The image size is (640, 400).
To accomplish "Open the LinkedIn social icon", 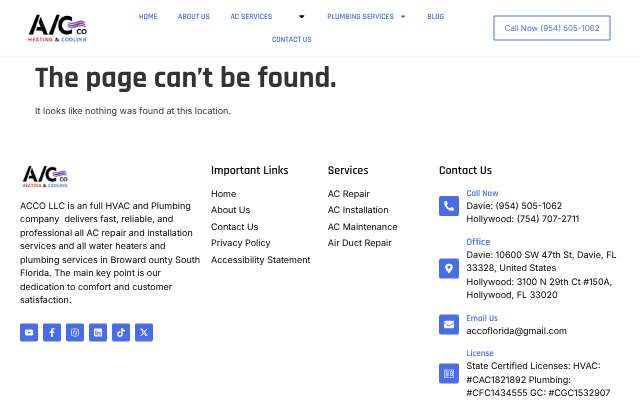I will tap(98, 332).
